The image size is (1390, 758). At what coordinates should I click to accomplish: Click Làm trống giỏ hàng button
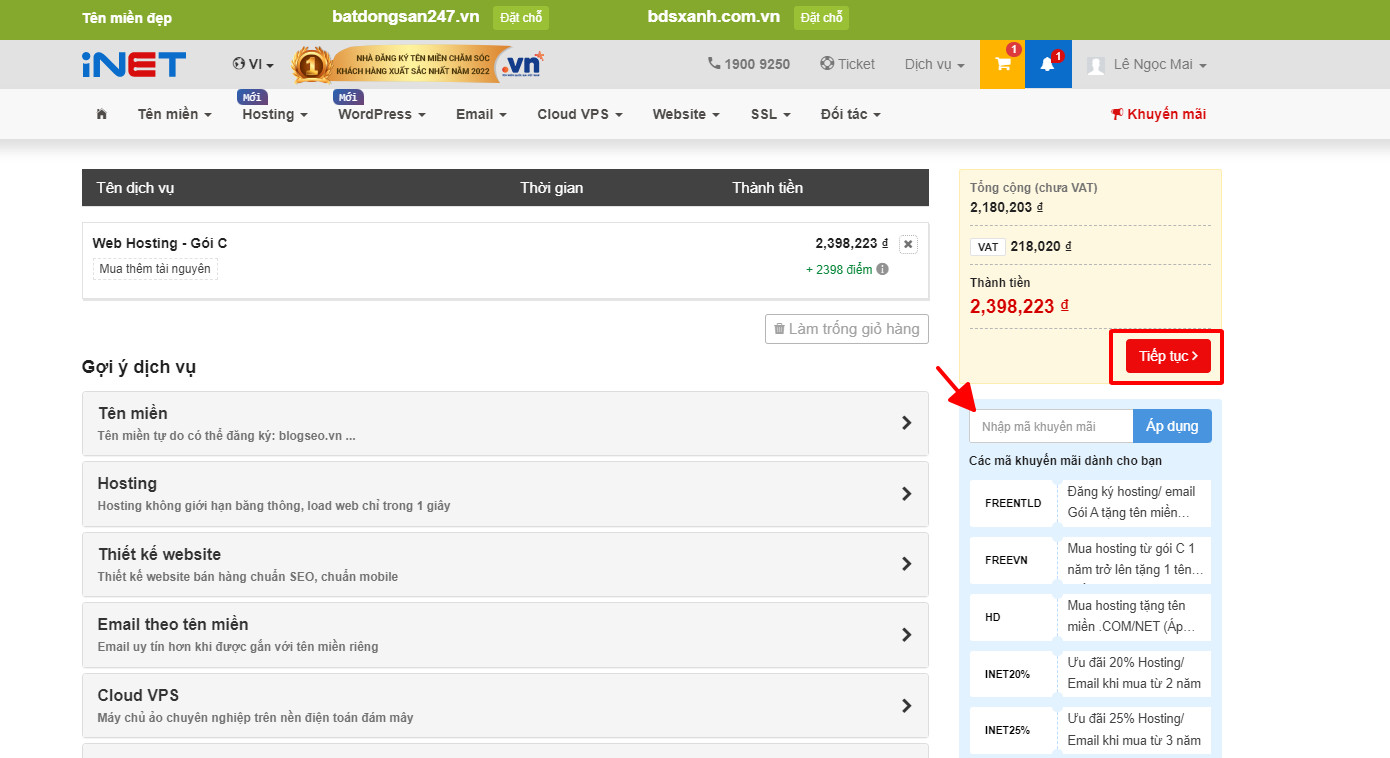click(847, 329)
